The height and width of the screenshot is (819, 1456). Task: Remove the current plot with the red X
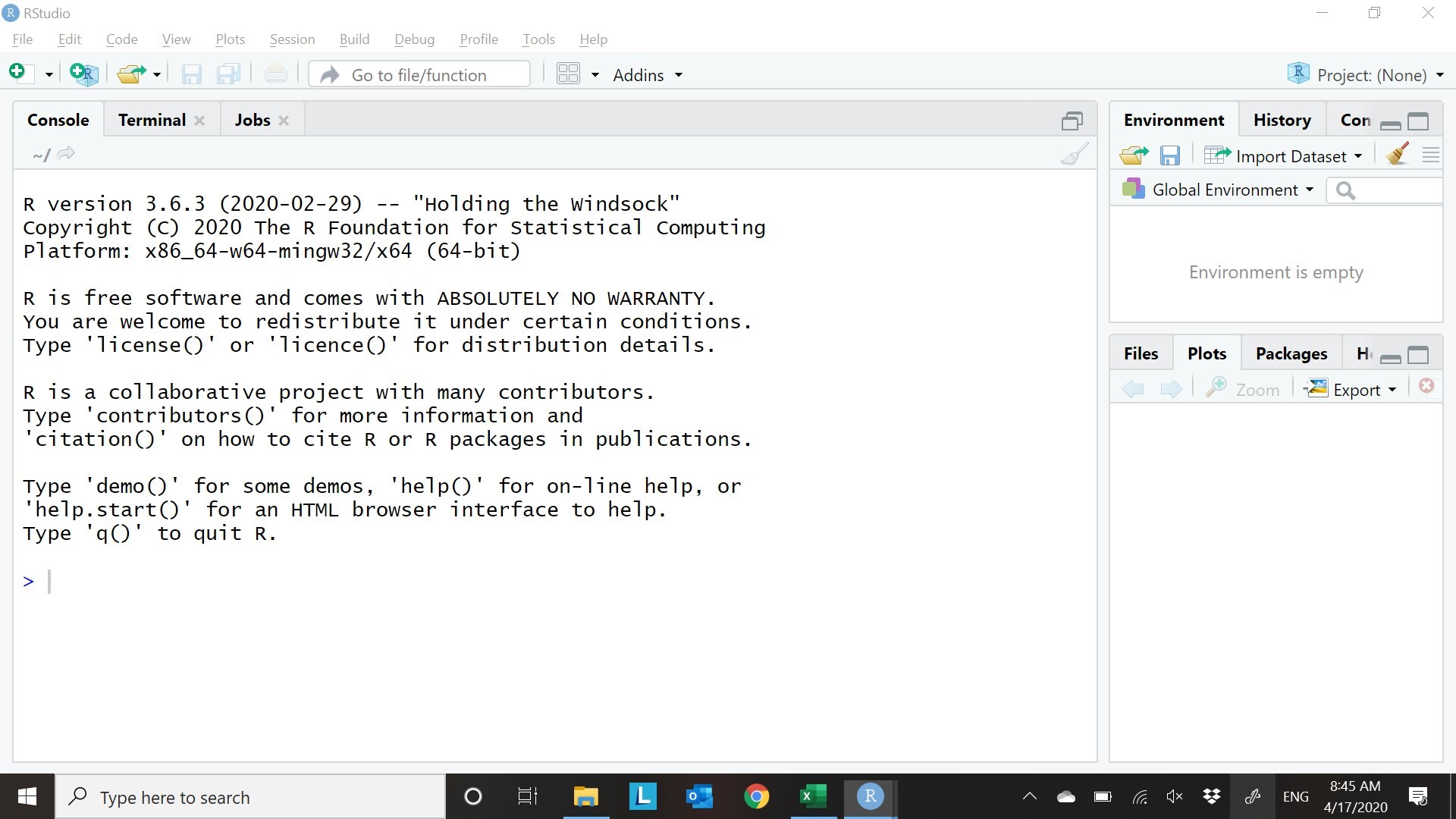pyautogui.click(x=1426, y=386)
